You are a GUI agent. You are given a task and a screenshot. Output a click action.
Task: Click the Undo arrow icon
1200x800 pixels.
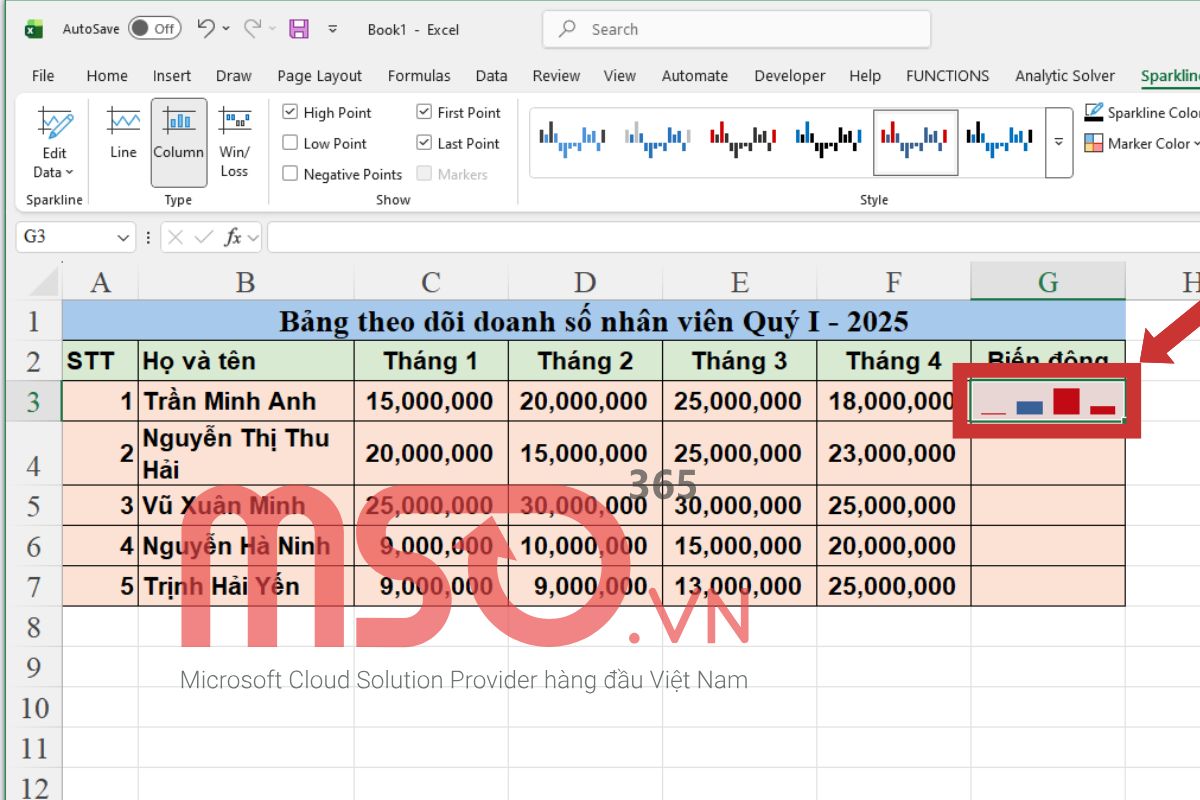[x=206, y=29]
